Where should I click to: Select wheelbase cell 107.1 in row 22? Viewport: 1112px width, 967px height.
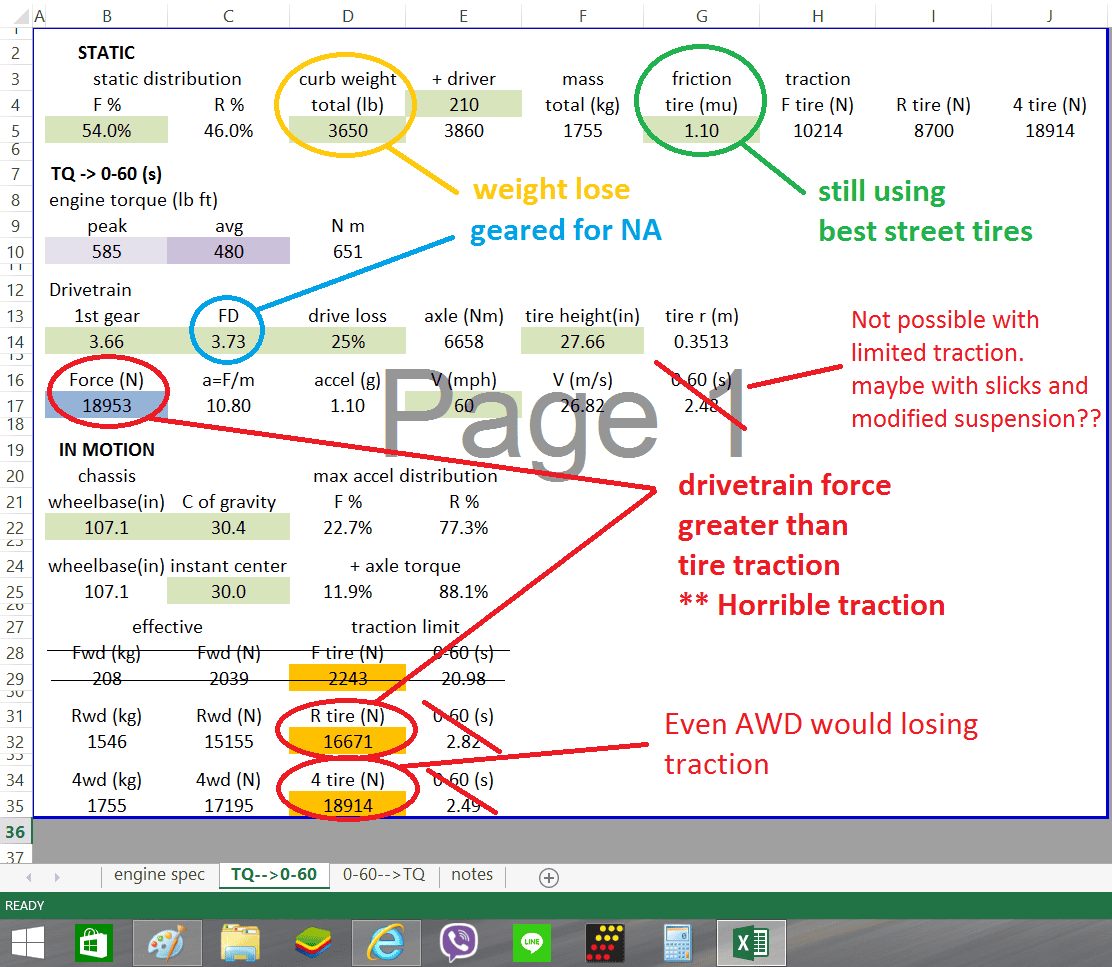tap(106, 527)
